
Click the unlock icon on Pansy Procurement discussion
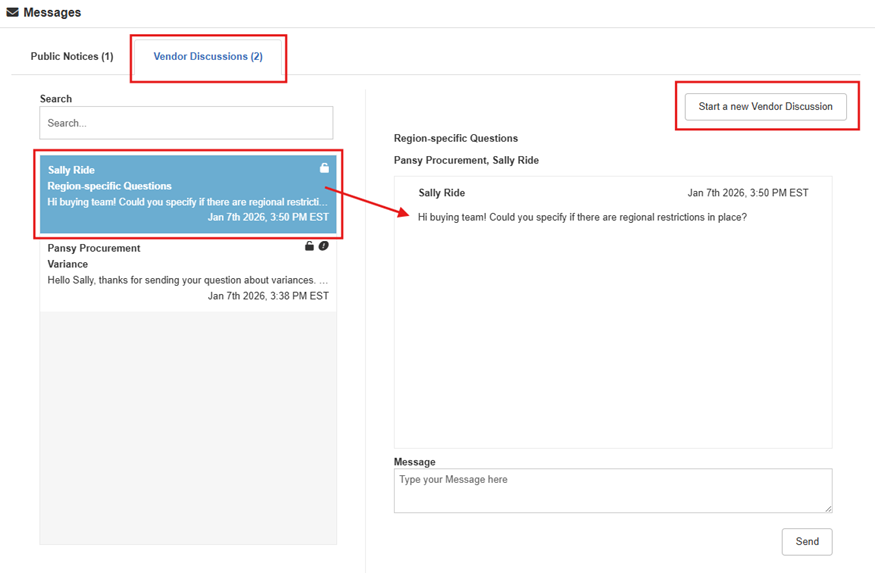click(x=309, y=246)
